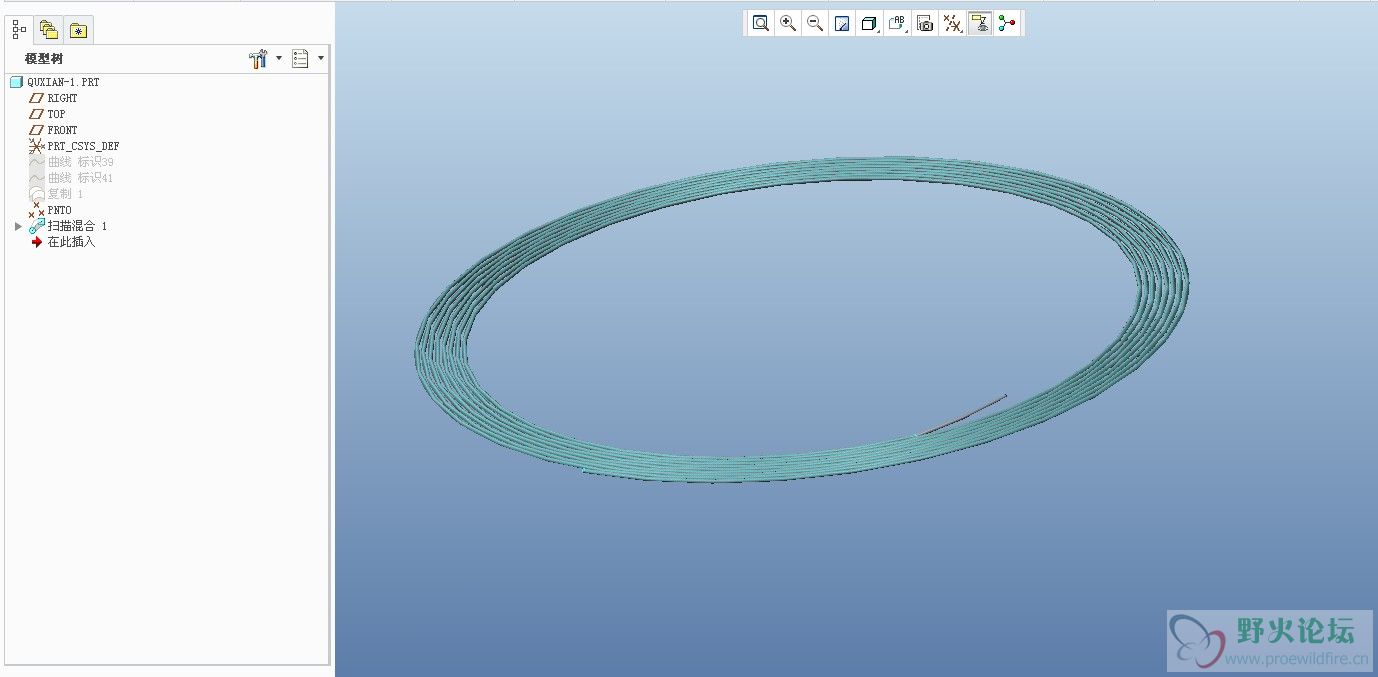
Task: Refit the model to the window
Action: tap(761, 23)
